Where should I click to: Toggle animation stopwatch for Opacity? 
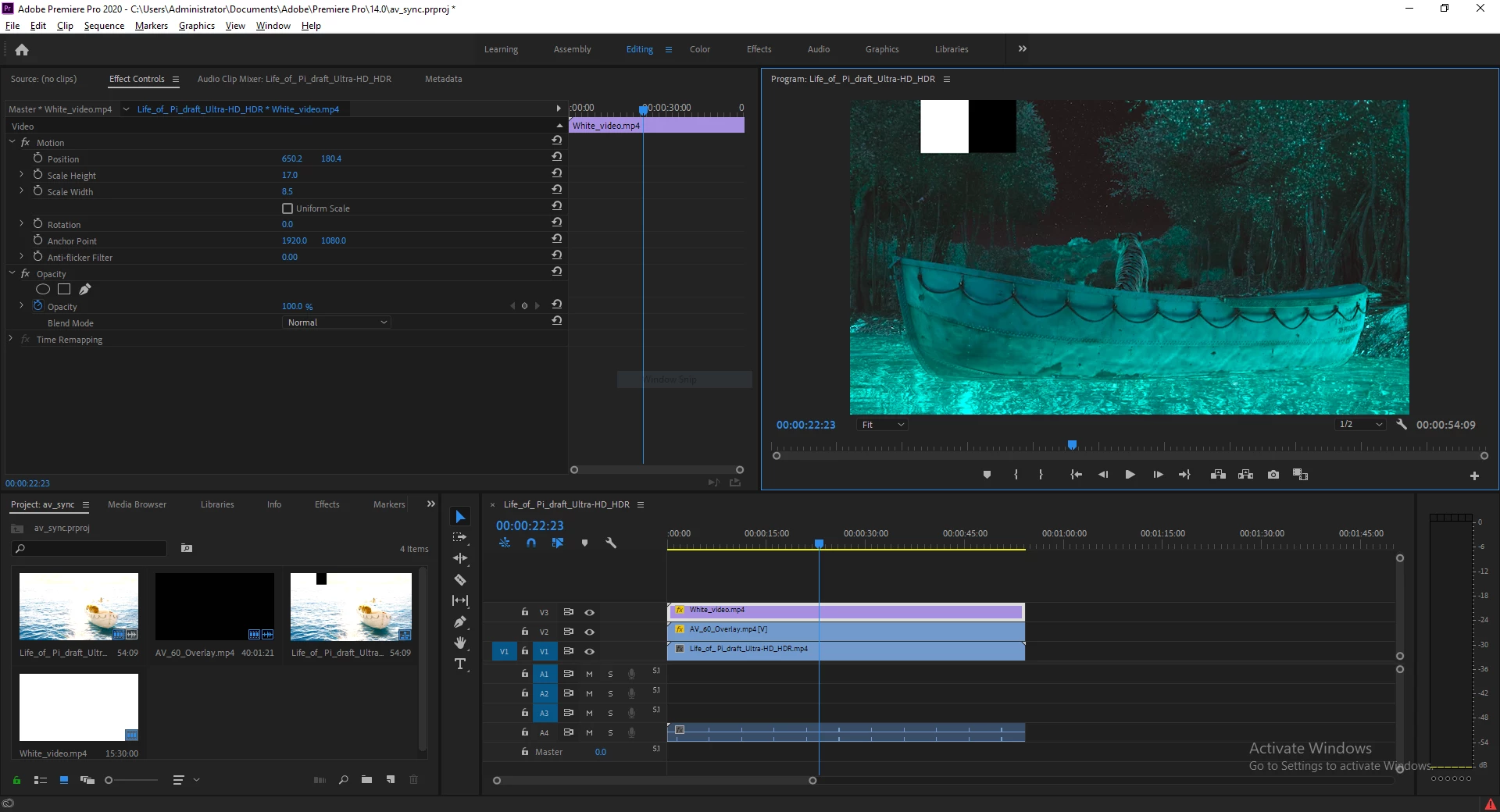point(37,306)
